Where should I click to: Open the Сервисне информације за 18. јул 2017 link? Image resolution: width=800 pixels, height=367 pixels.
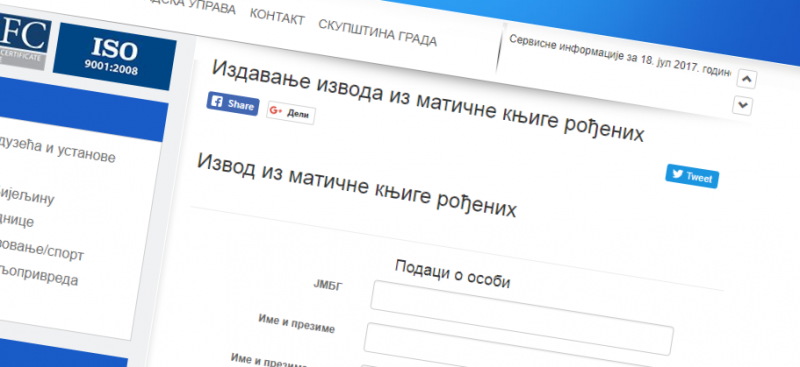click(x=620, y=55)
